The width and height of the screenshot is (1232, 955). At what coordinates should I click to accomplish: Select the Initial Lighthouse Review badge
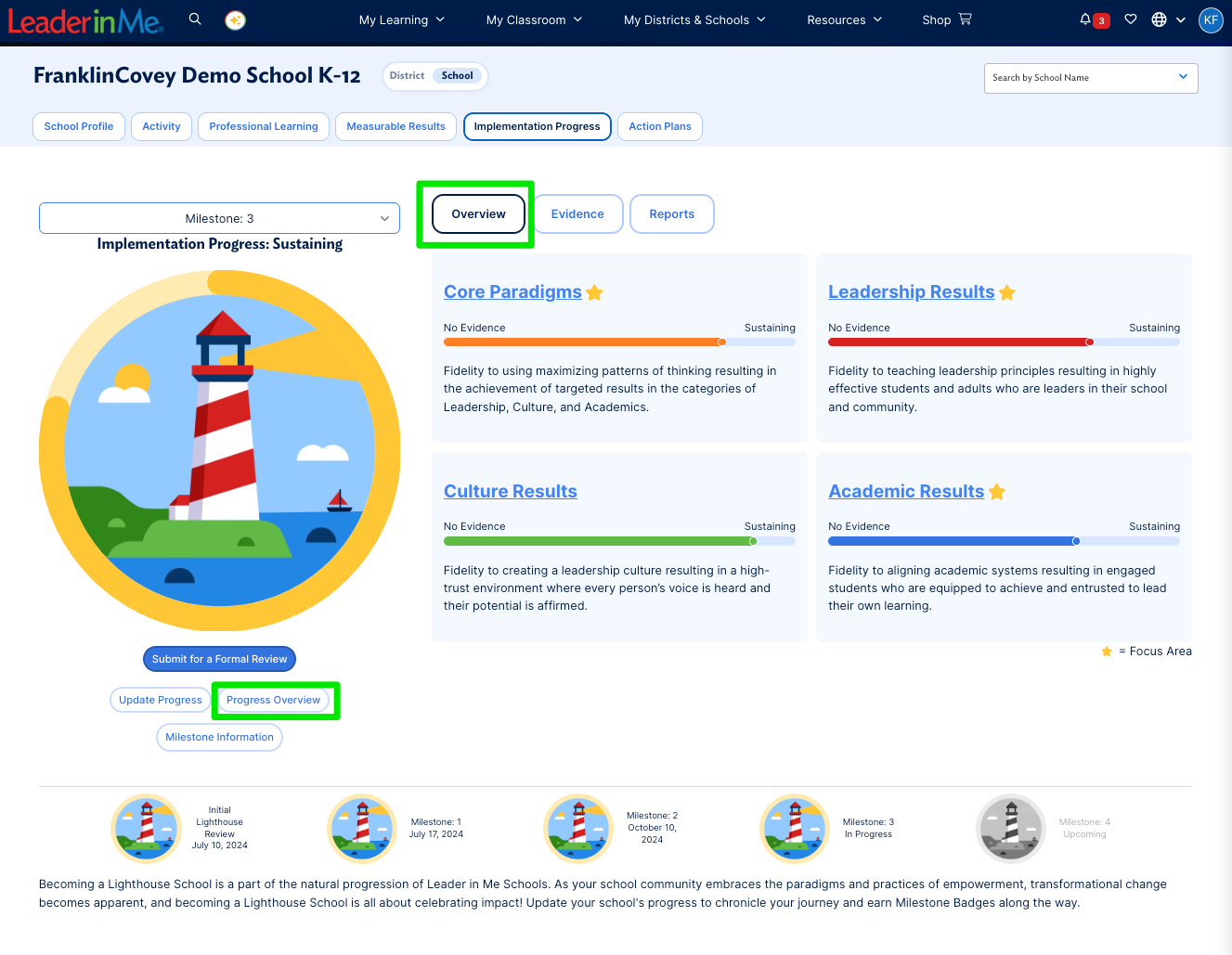pyautogui.click(x=147, y=829)
